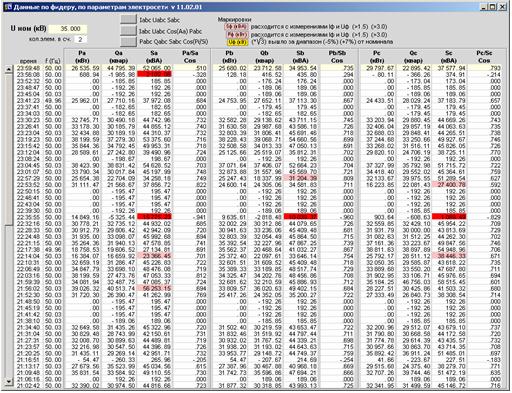Click the red Sc cell in row 22:35:55
The image size is (512, 393).
pos(449,217)
